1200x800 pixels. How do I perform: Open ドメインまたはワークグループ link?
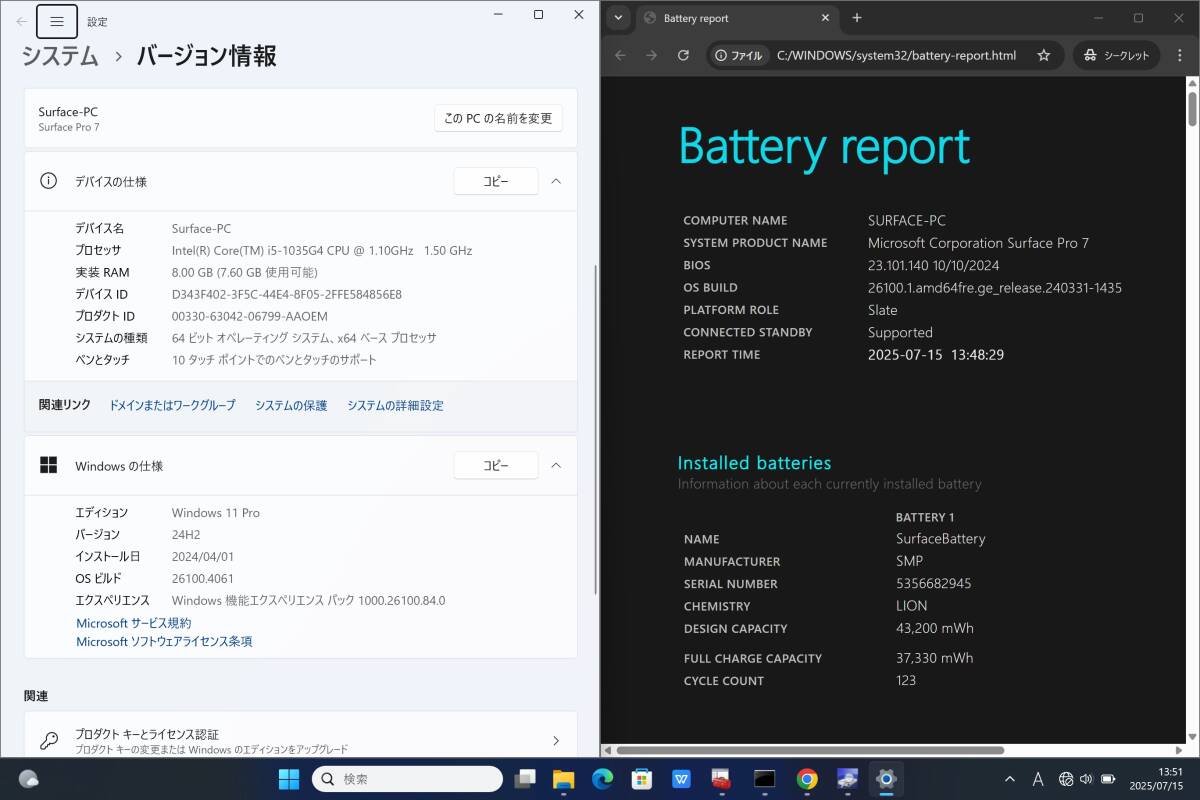pos(172,405)
